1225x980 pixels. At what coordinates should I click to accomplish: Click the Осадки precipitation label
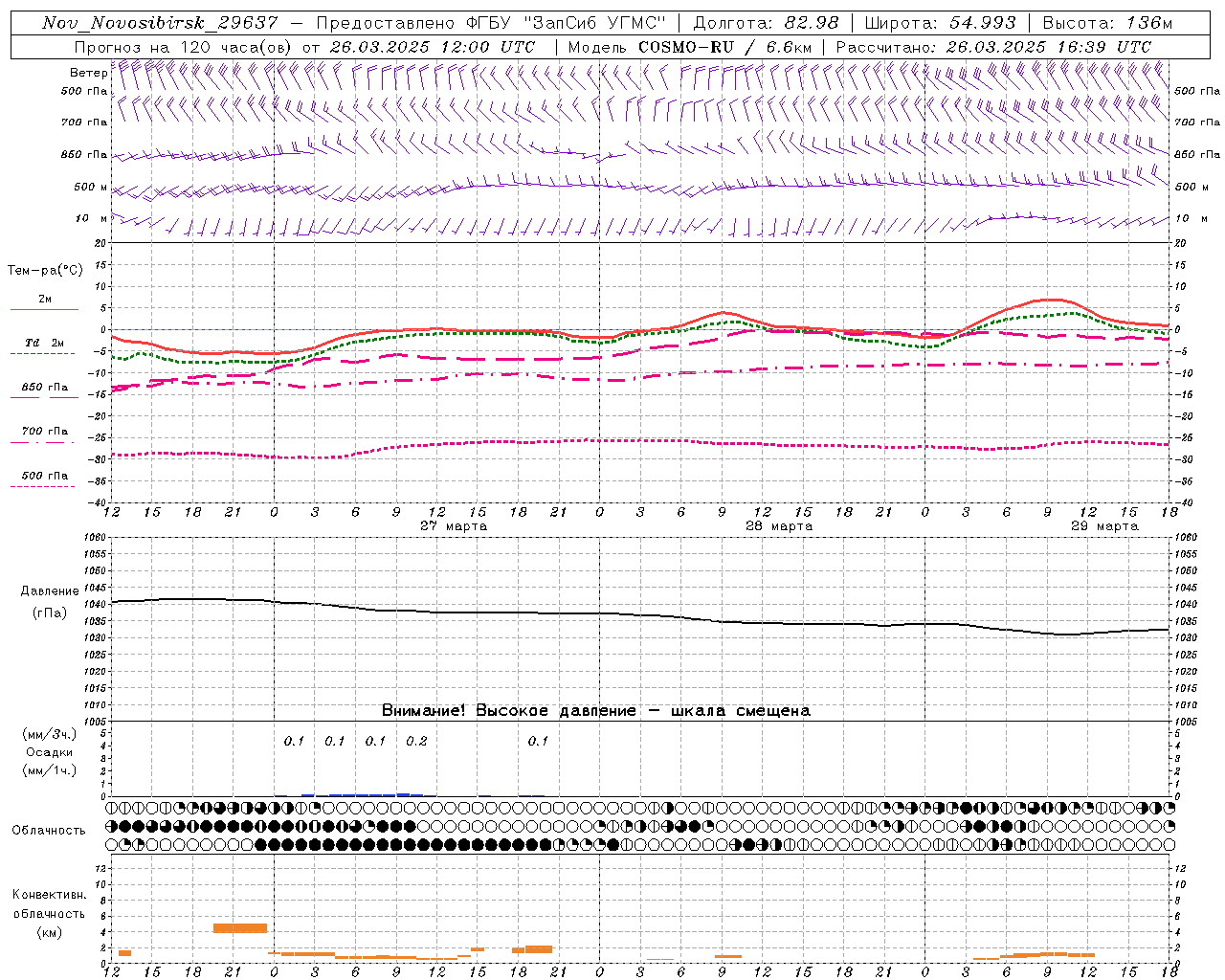pyautogui.click(x=50, y=753)
